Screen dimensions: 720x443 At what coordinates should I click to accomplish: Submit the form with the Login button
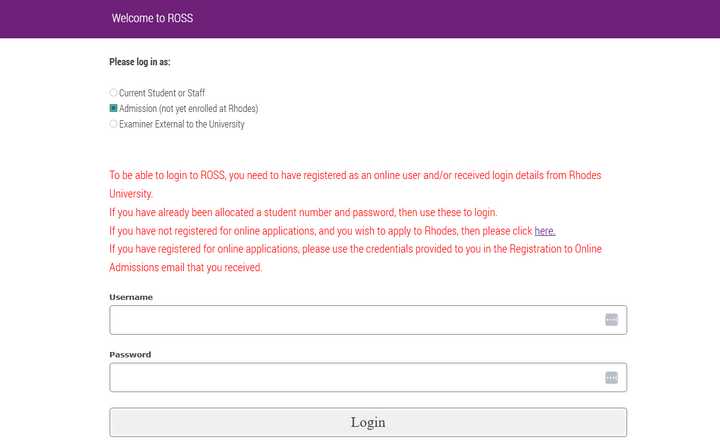click(x=368, y=422)
